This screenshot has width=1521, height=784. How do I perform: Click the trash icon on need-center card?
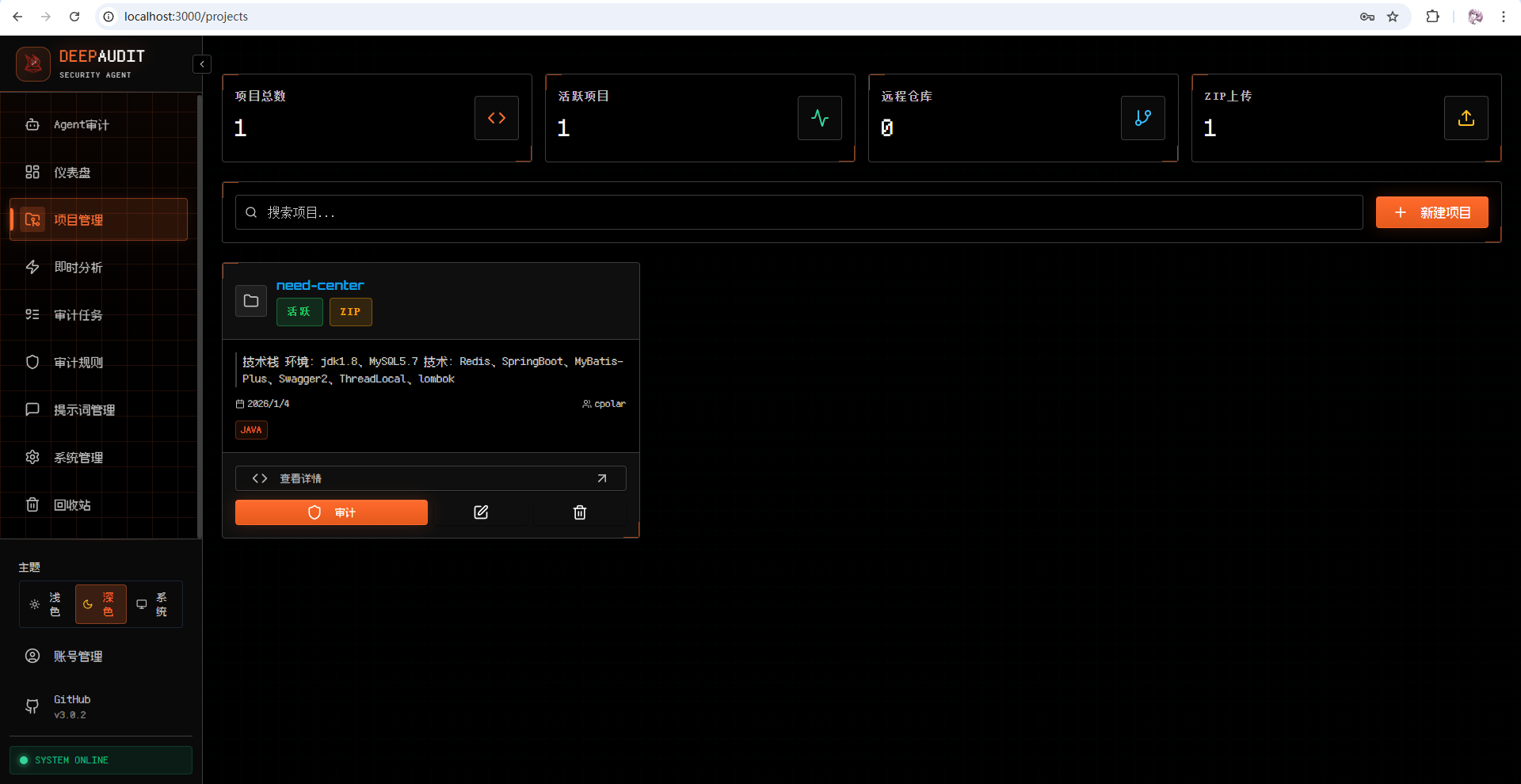pyautogui.click(x=579, y=512)
